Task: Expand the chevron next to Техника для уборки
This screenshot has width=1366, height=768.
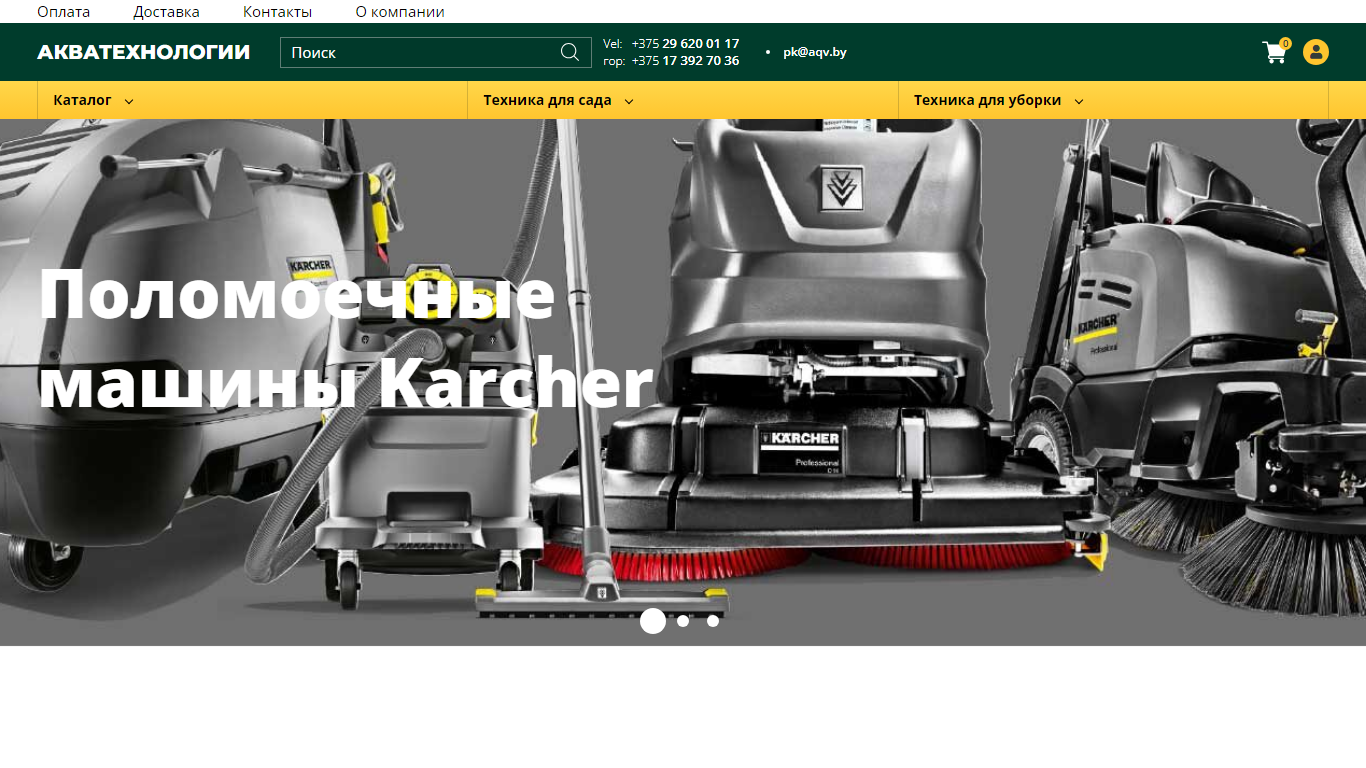Action: pyautogui.click(x=1079, y=101)
